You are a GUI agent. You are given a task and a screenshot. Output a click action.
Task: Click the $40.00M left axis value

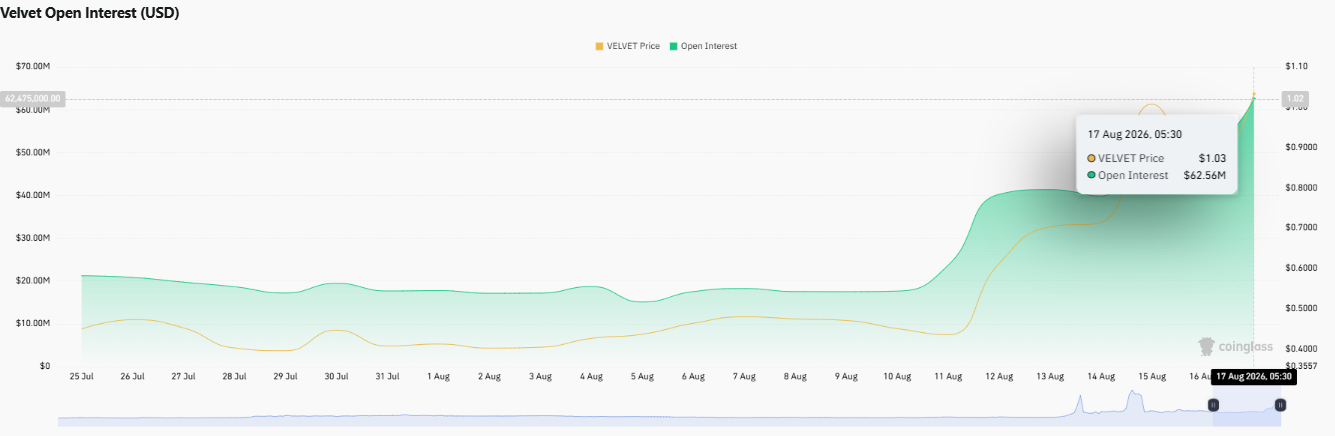(33, 195)
